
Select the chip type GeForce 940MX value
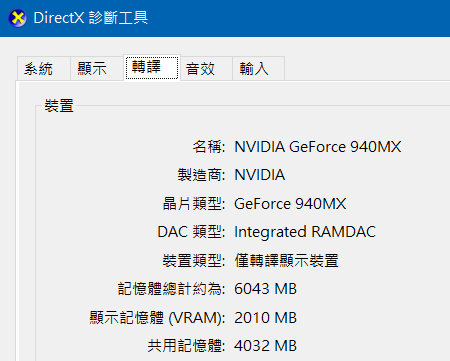tap(290, 204)
